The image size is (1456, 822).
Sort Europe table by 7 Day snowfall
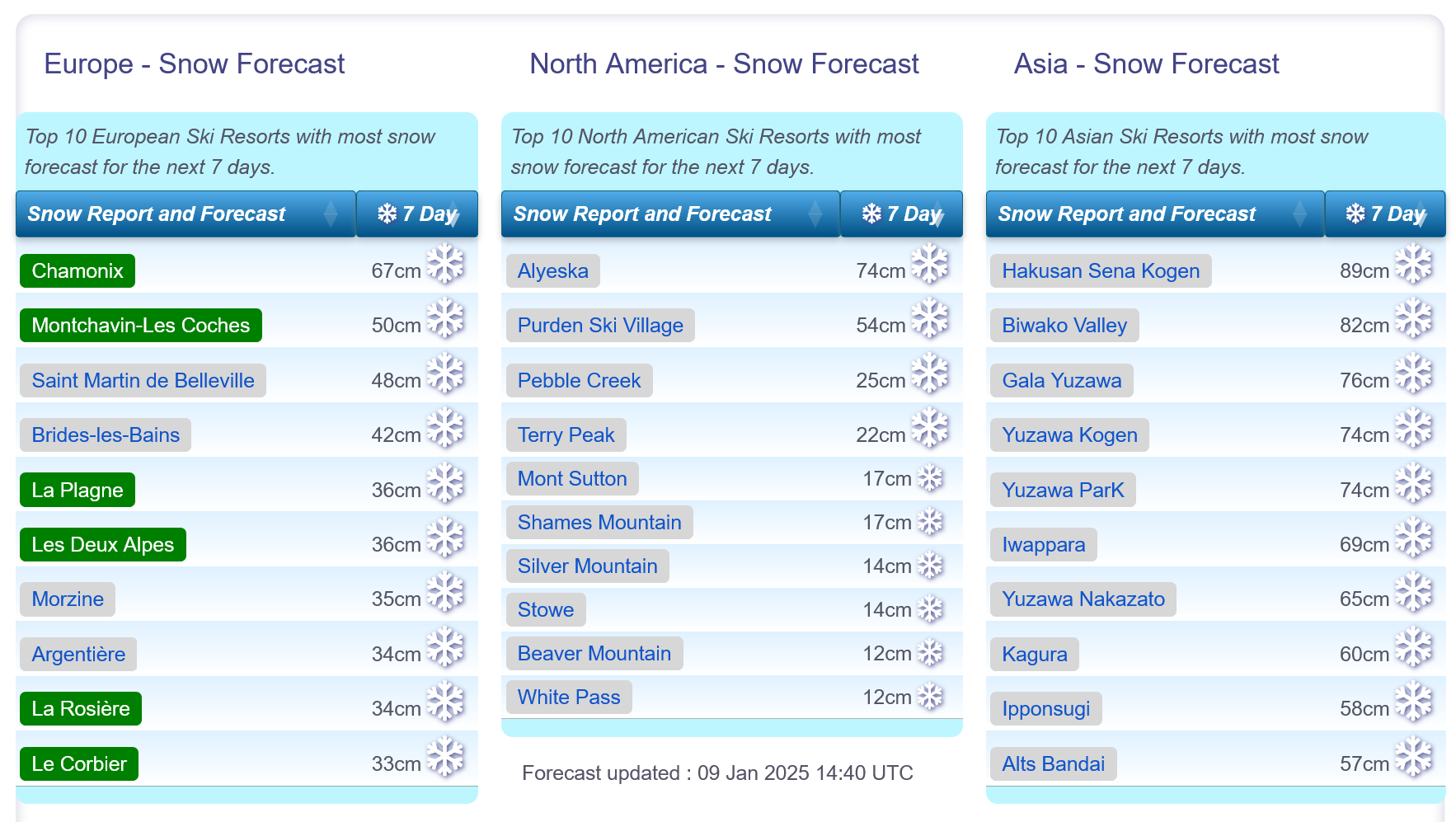coord(417,214)
